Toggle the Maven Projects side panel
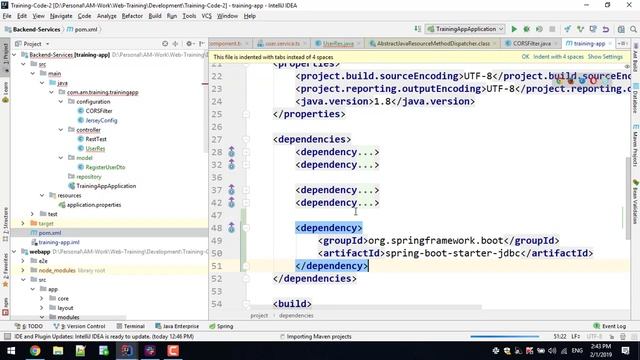640x360 pixels. click(x=636, y=145)
